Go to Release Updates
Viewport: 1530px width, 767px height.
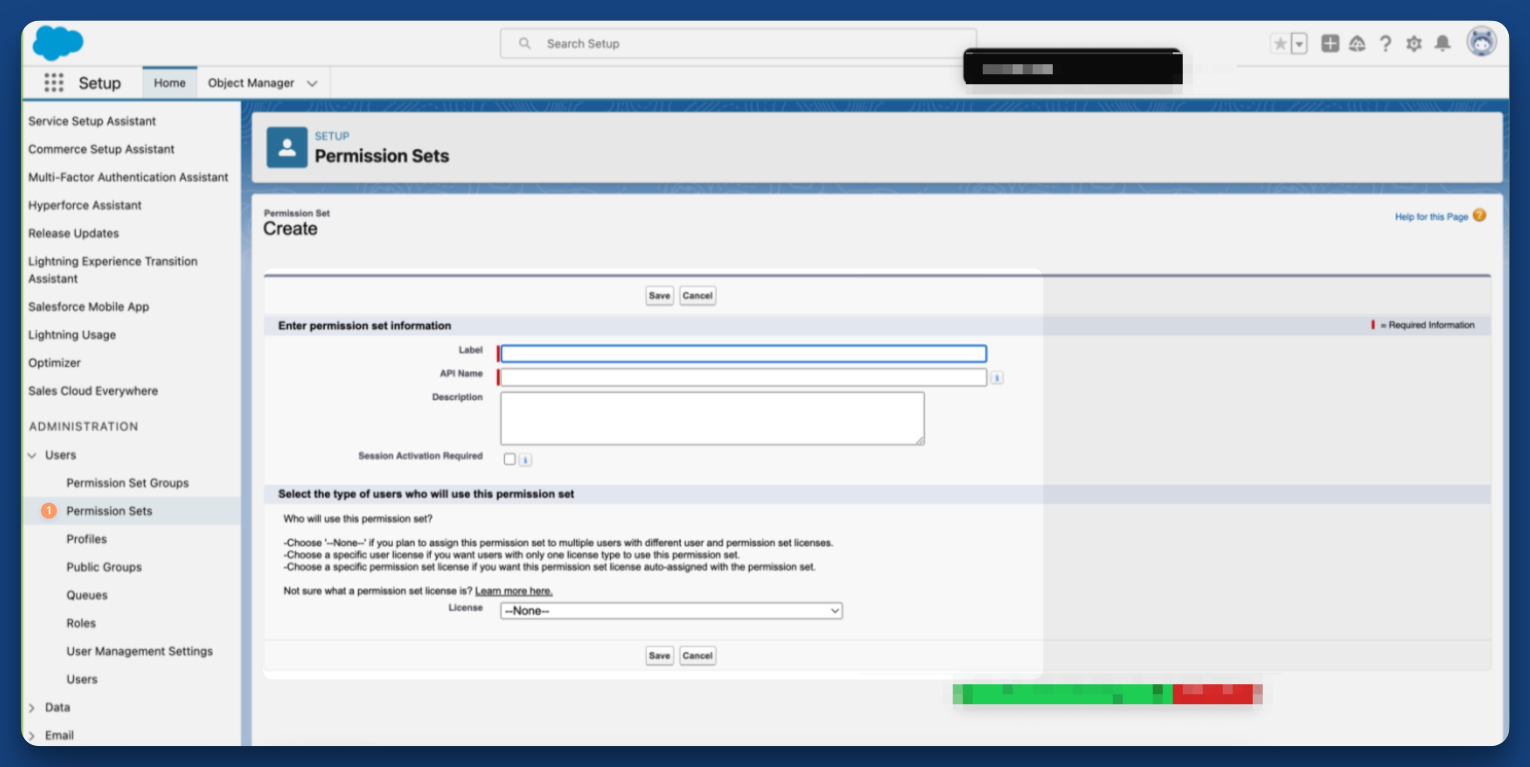tap(73, 233)
